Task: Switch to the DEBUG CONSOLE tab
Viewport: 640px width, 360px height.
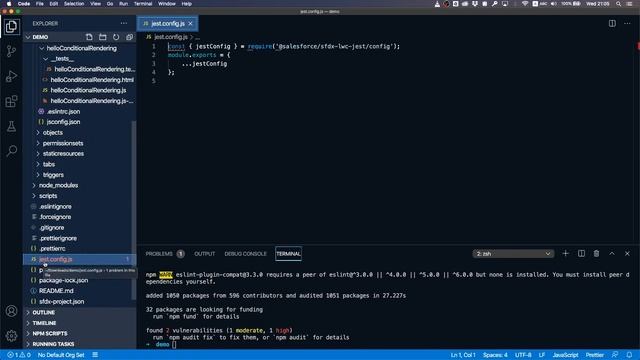Action: 245,254
